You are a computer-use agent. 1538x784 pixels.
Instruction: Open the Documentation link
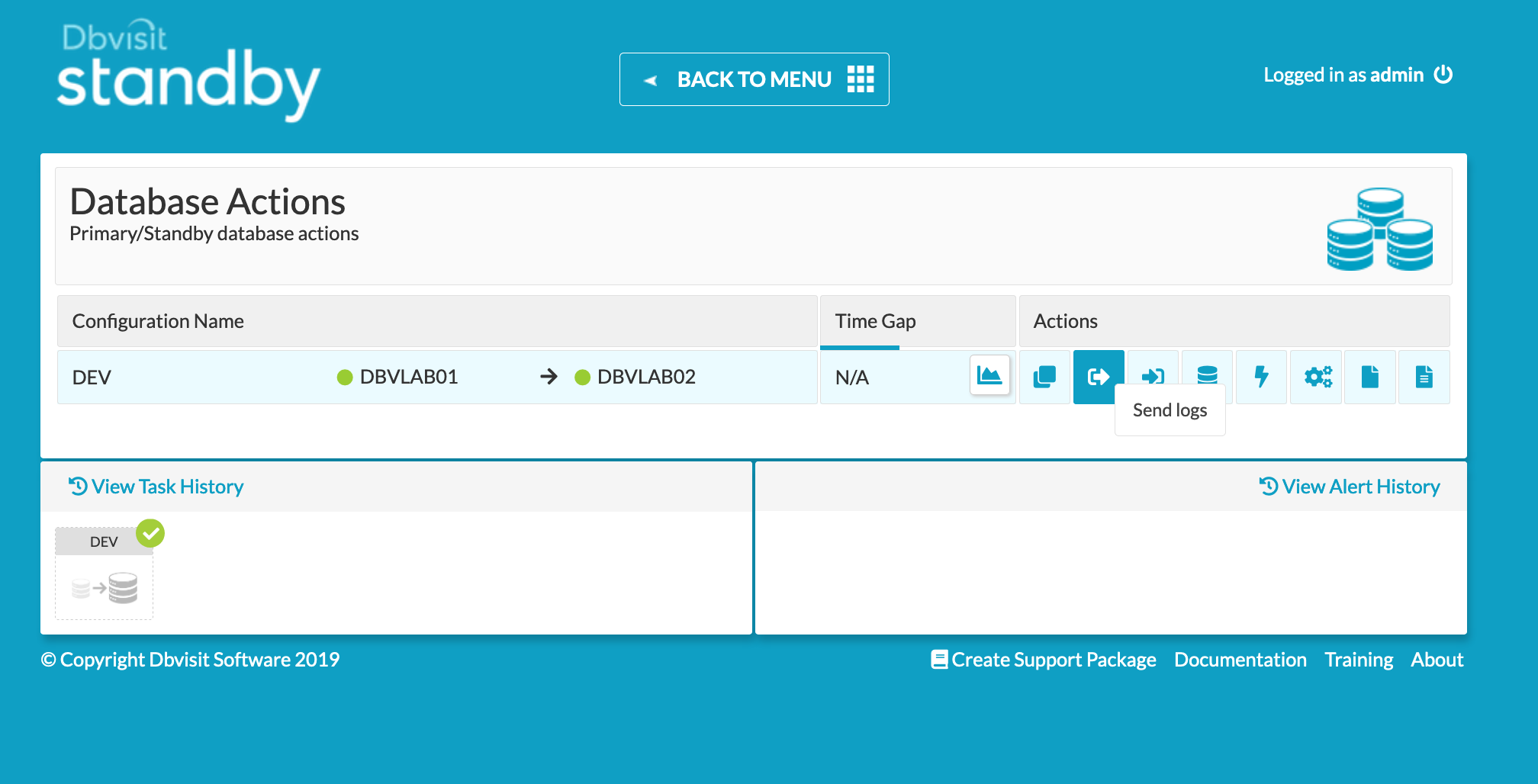(1240, 660)
